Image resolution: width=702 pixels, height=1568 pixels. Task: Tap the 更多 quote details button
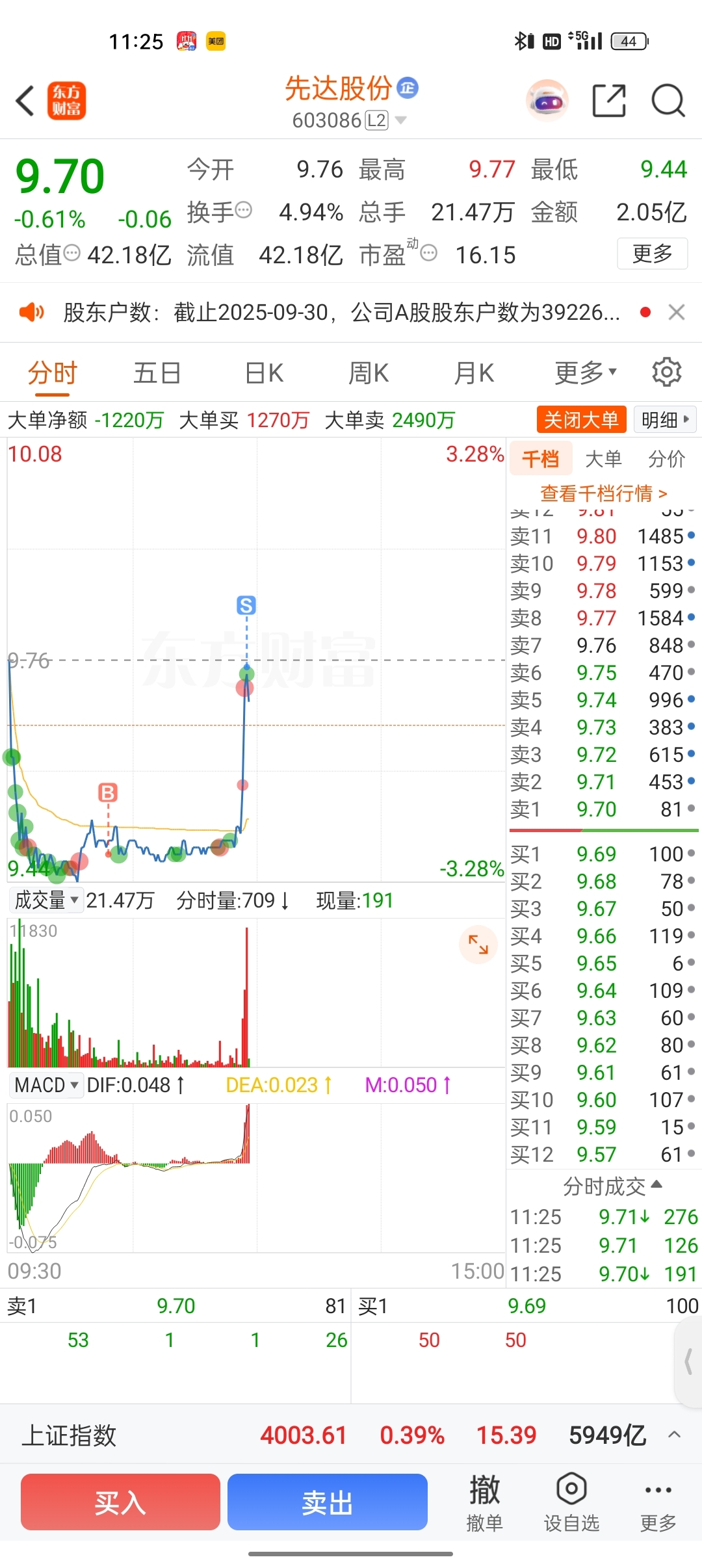pyautogui.click(x=653, y=254)
